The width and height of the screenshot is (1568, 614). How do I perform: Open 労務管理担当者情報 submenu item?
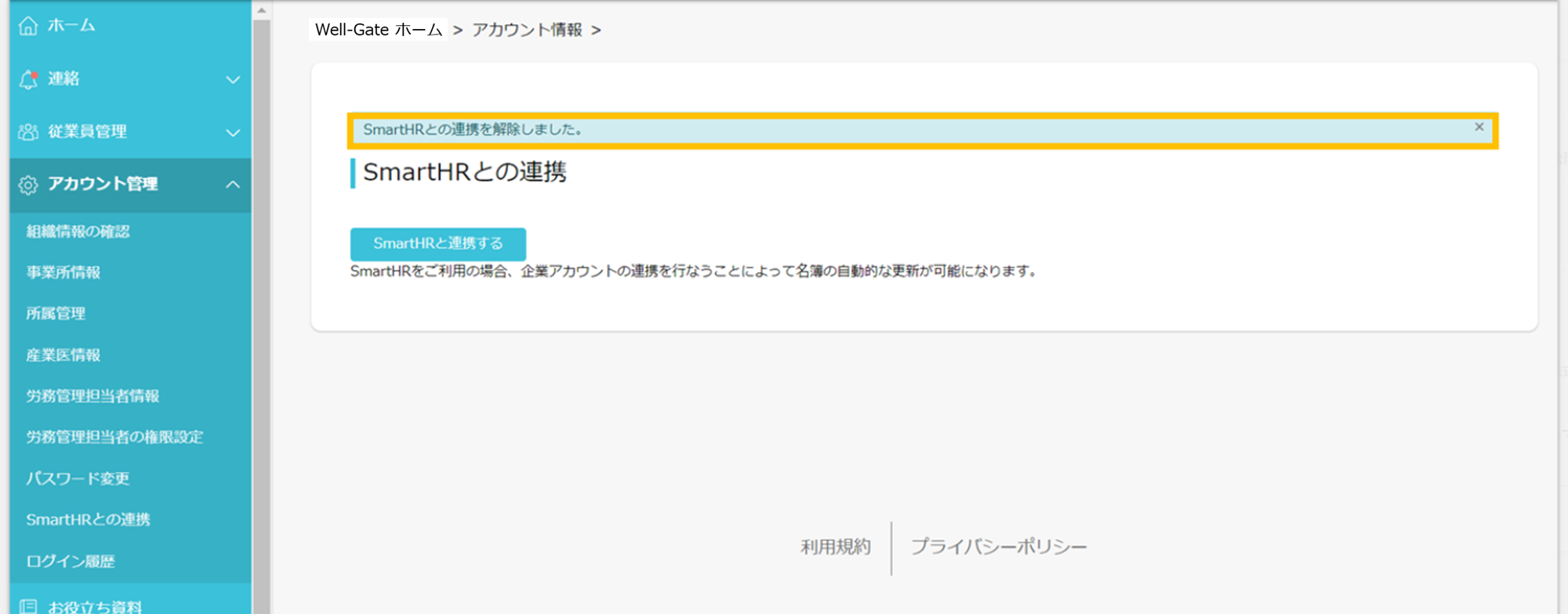pyautogui.click(x=93, y=396)
